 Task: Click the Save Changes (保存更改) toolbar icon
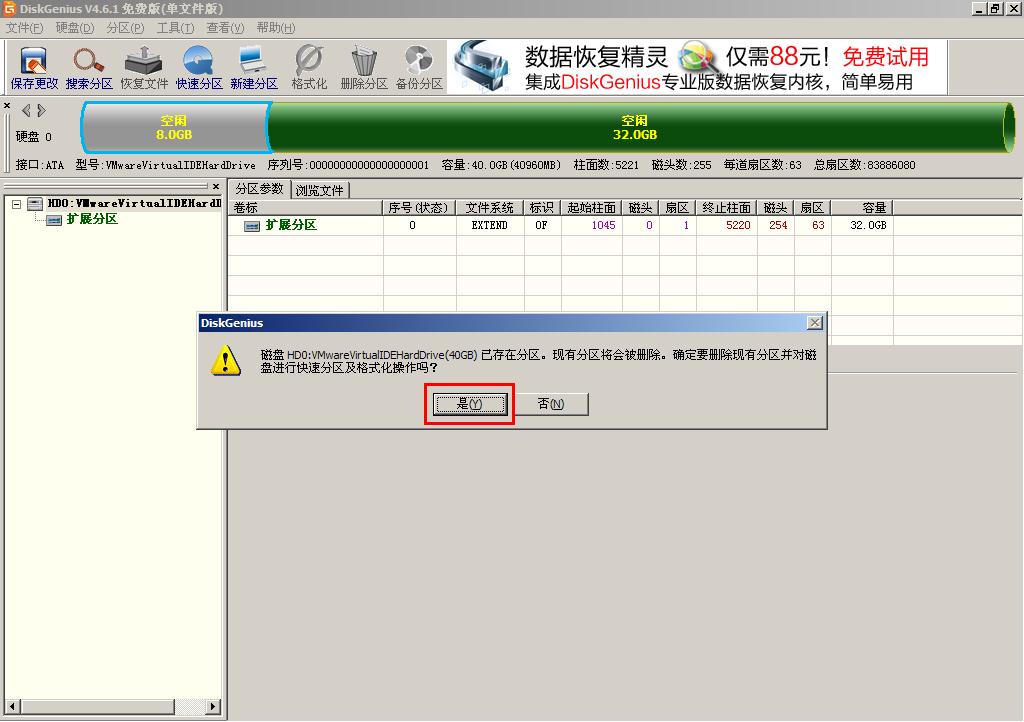point(34,68)
